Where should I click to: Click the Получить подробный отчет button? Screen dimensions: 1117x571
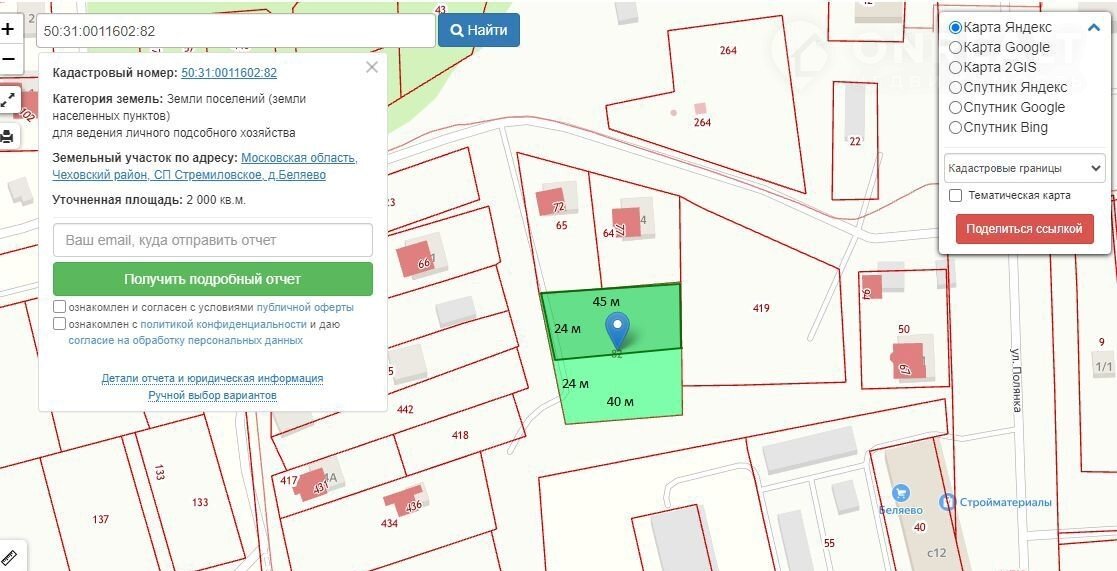pyautogui.click(x=212, y=279)
